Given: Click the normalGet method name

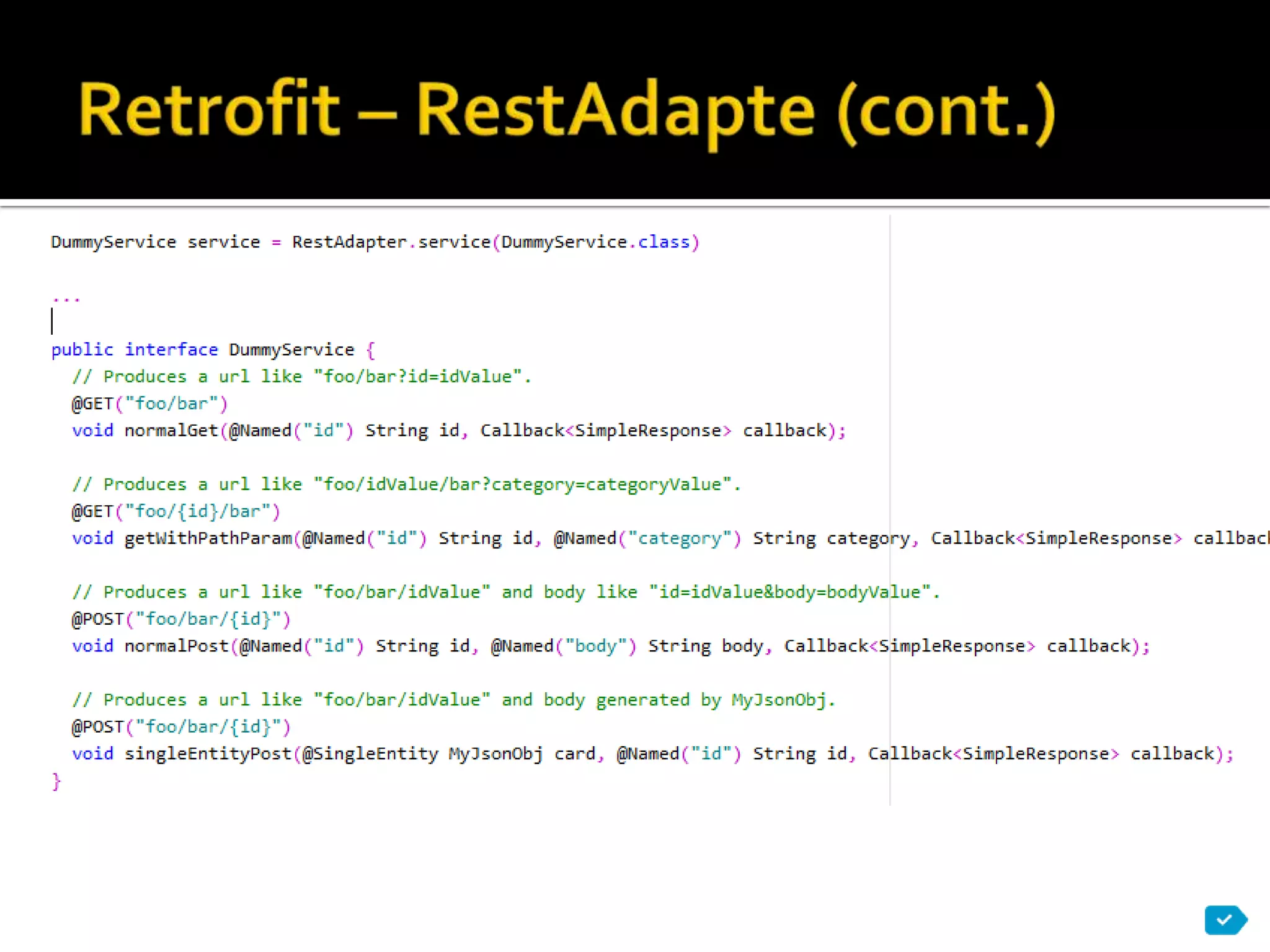Looking at the screenshot, I should (x=171, y=431).
